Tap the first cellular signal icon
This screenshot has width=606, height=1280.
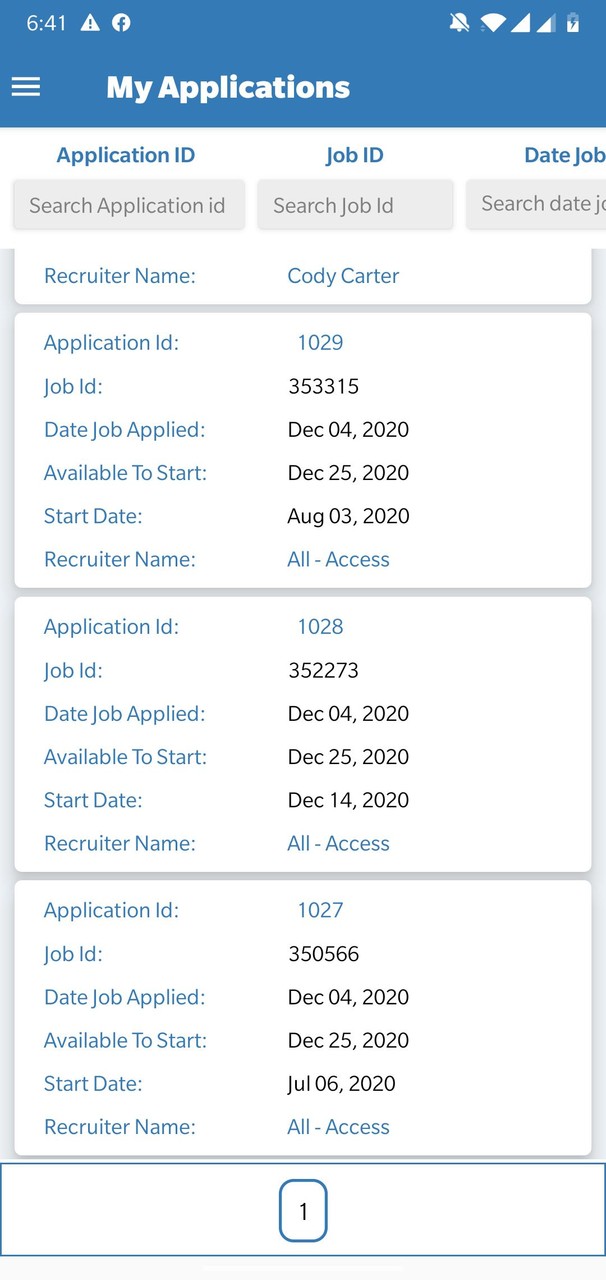(x=520, y=22)
